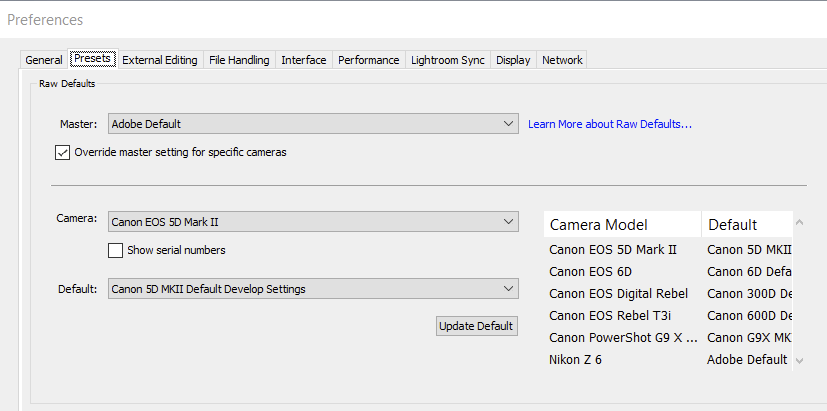Sort by Camera Model column header
This screenshot has height=411, width=827.
(x=622, y=225)
